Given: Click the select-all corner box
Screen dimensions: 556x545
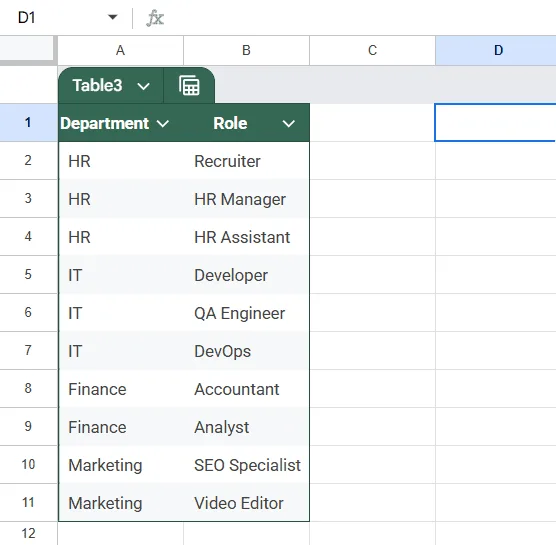Looking at the screenshot, I should click(28, 49).
